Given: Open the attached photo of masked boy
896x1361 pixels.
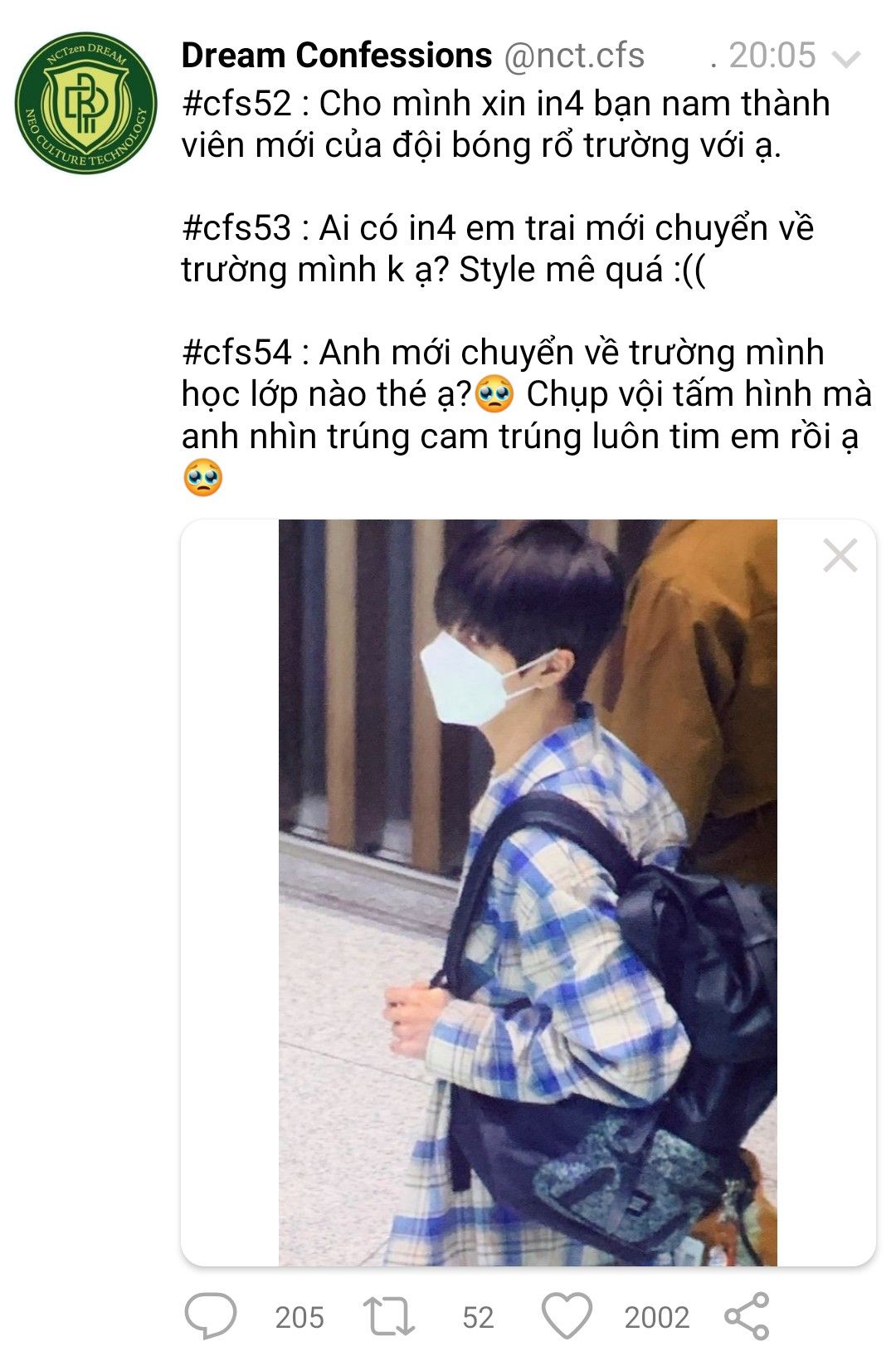Looking at the screenshot, I should tap(528, 892).
